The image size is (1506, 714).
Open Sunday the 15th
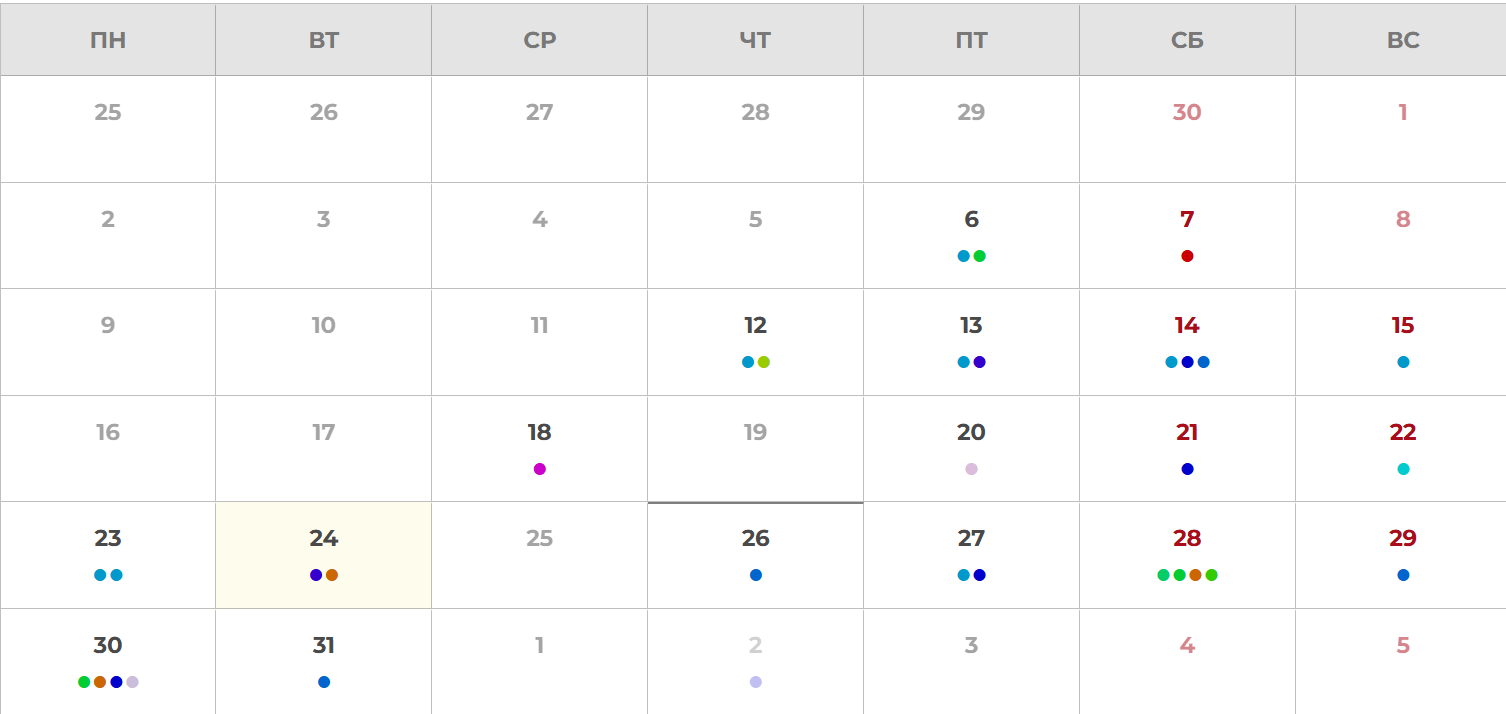point(1403,342)
